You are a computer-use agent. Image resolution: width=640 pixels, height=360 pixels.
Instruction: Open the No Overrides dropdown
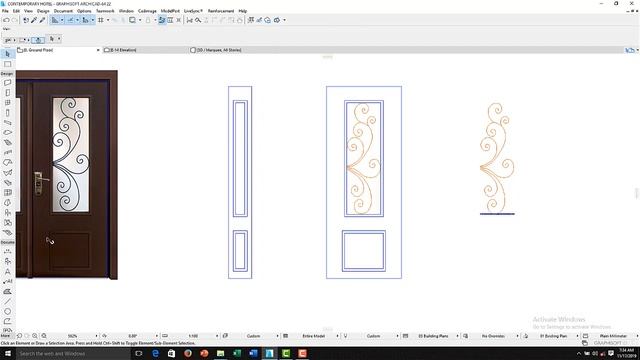pos(517,336)
